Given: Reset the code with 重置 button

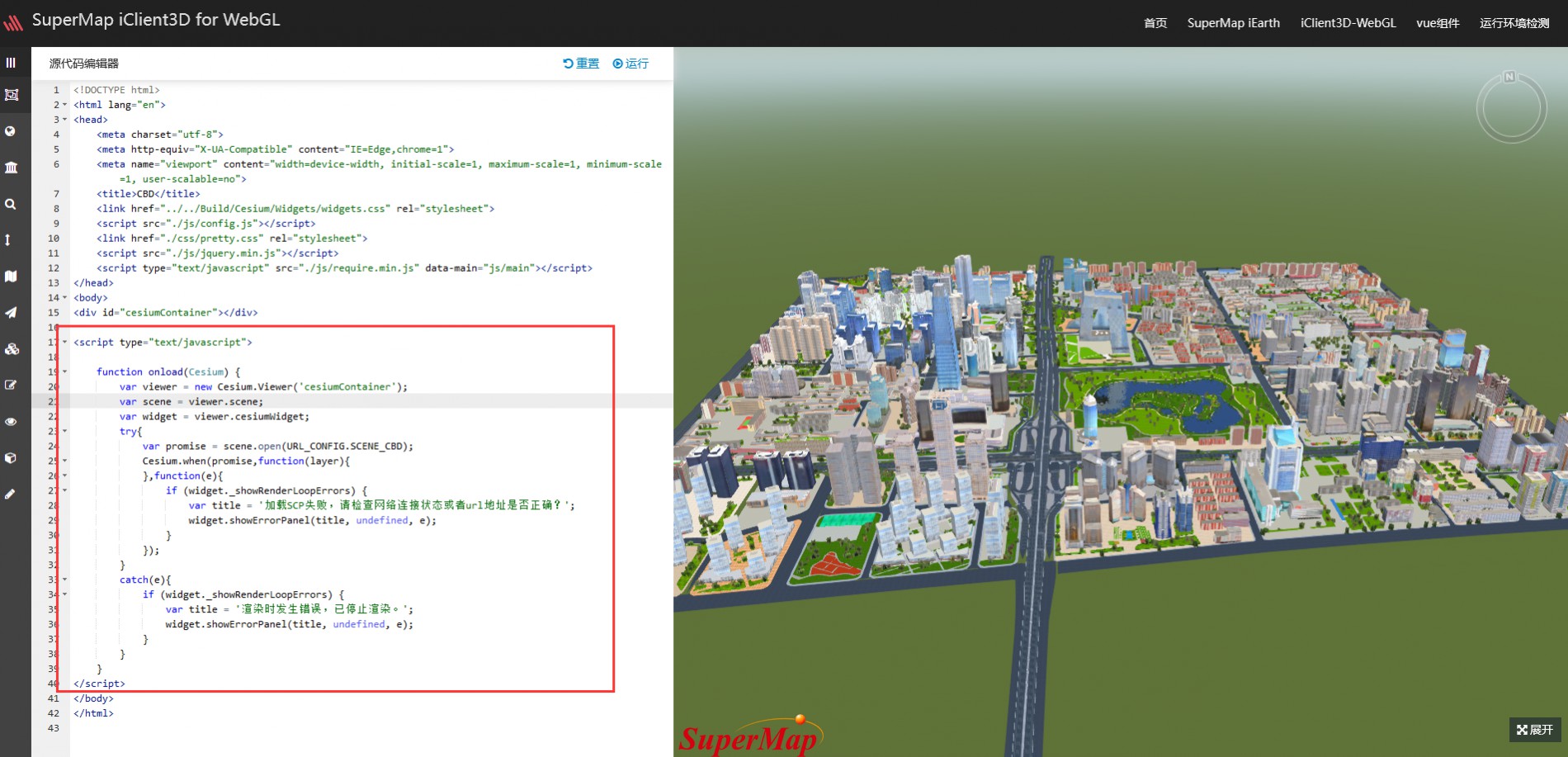Looking at the screenshot, I should [x=581, y=64].
